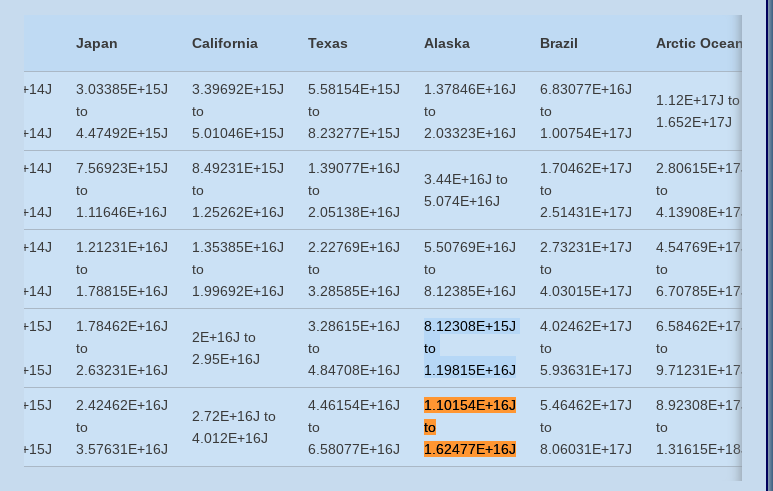The image size is (773, 491).
Task: Select Alaska cell starting with 1.37846E+16J
Action: [x=470, y=111]
